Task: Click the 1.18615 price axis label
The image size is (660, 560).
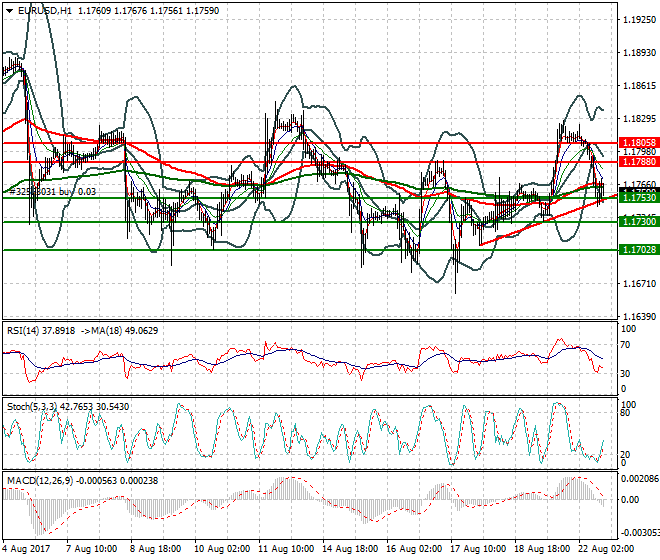Action: (639, 86)
